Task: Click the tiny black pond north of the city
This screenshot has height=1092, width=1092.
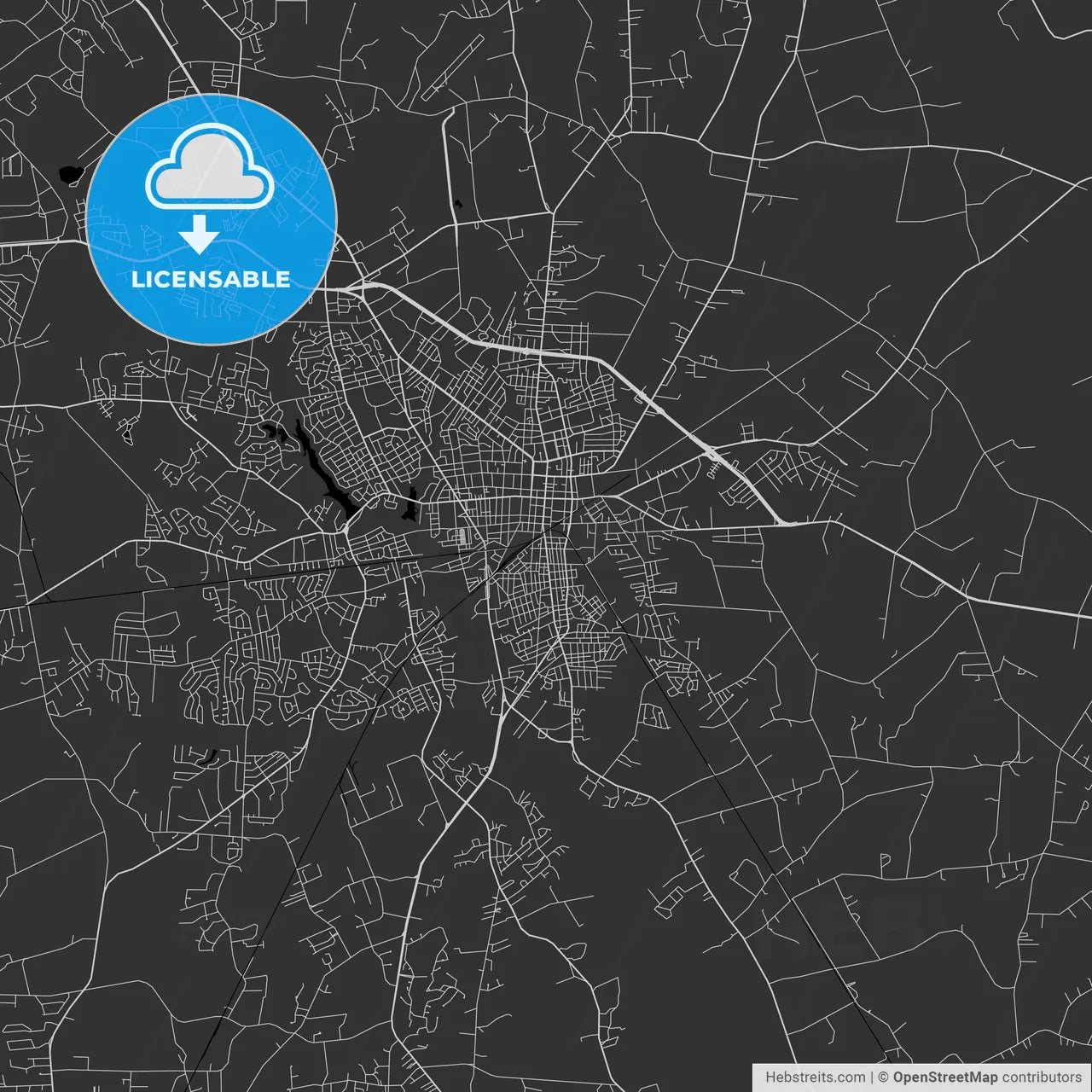Action: click(x=458, y=203)
